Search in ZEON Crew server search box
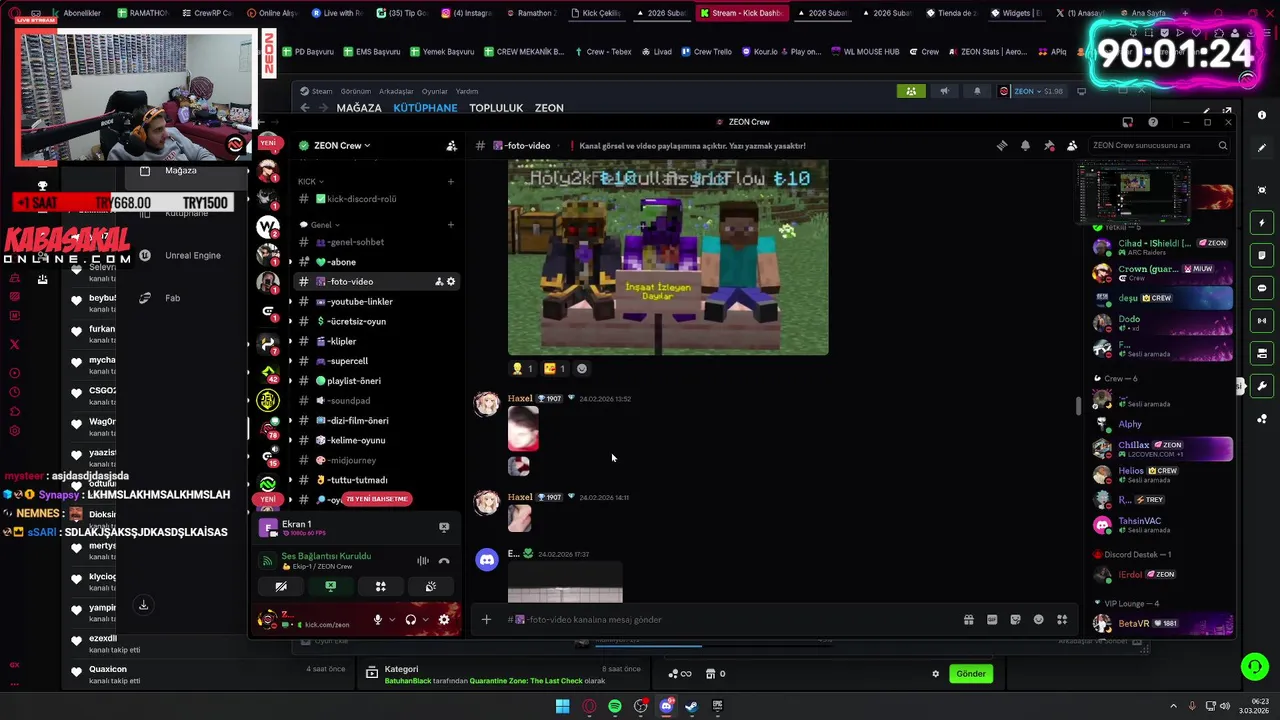1280x720 pixels. (x=1158, y=146)
